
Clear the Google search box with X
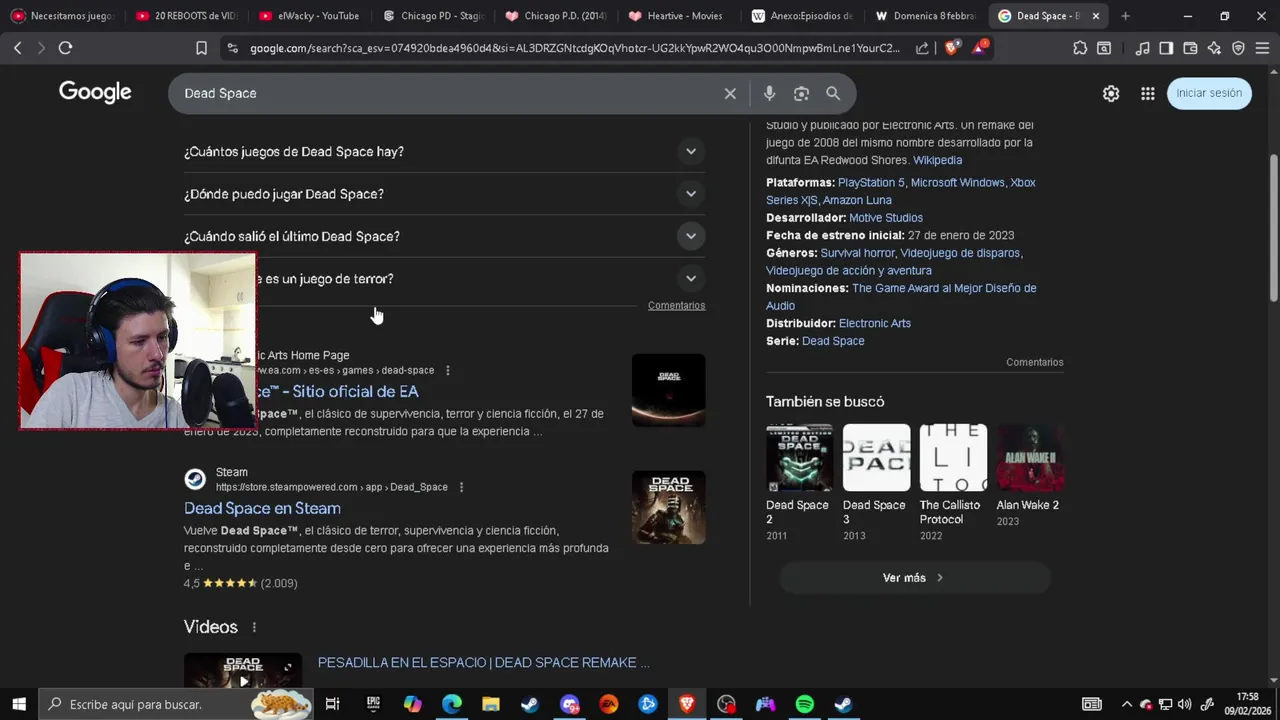coord(730,93)
